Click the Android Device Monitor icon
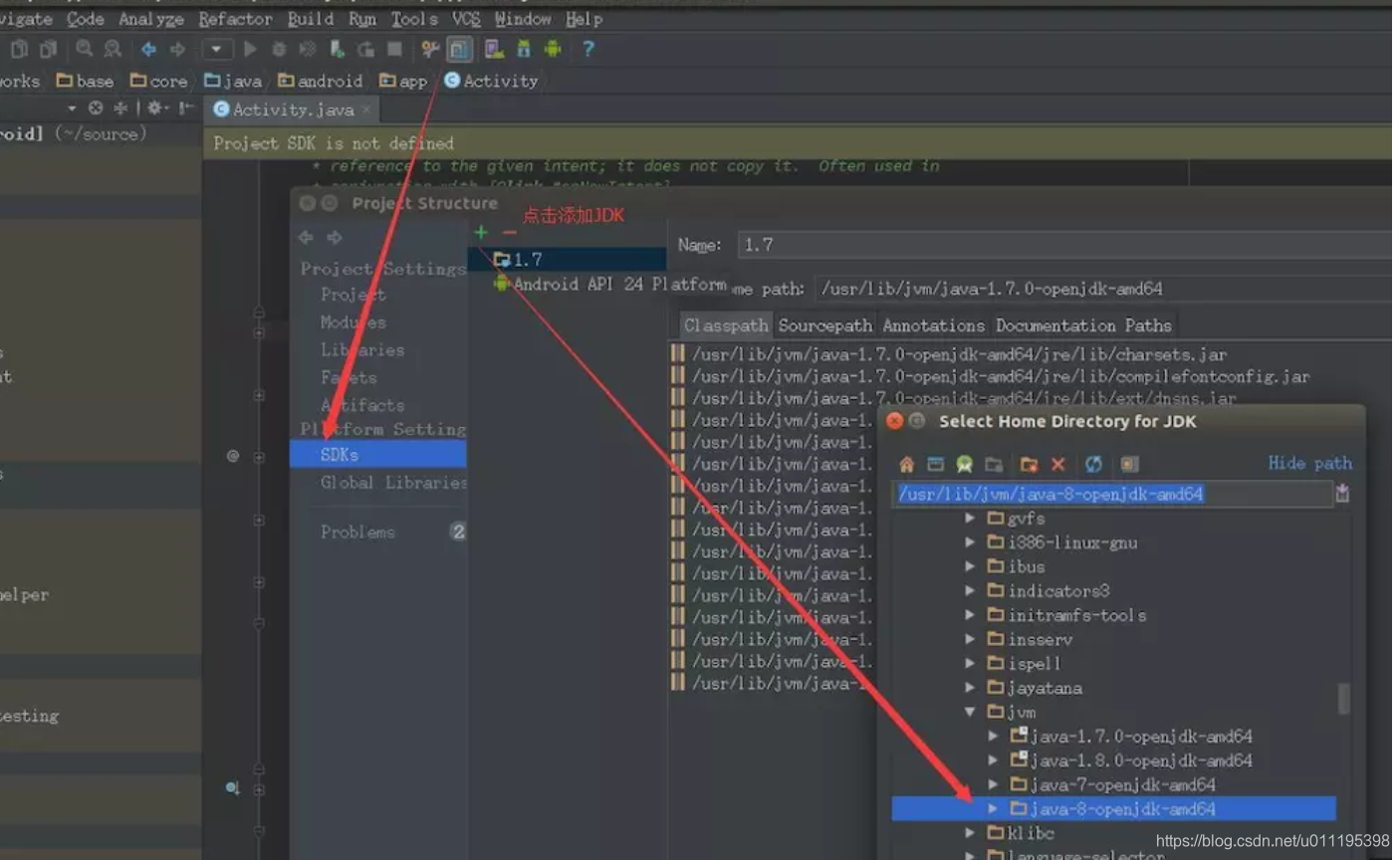Viewport: 1400px width, 860px height. (553, 49)
